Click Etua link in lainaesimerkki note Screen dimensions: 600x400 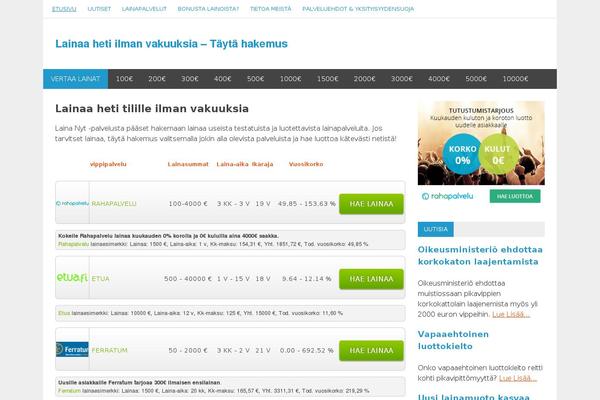click(x=64, y=313)
